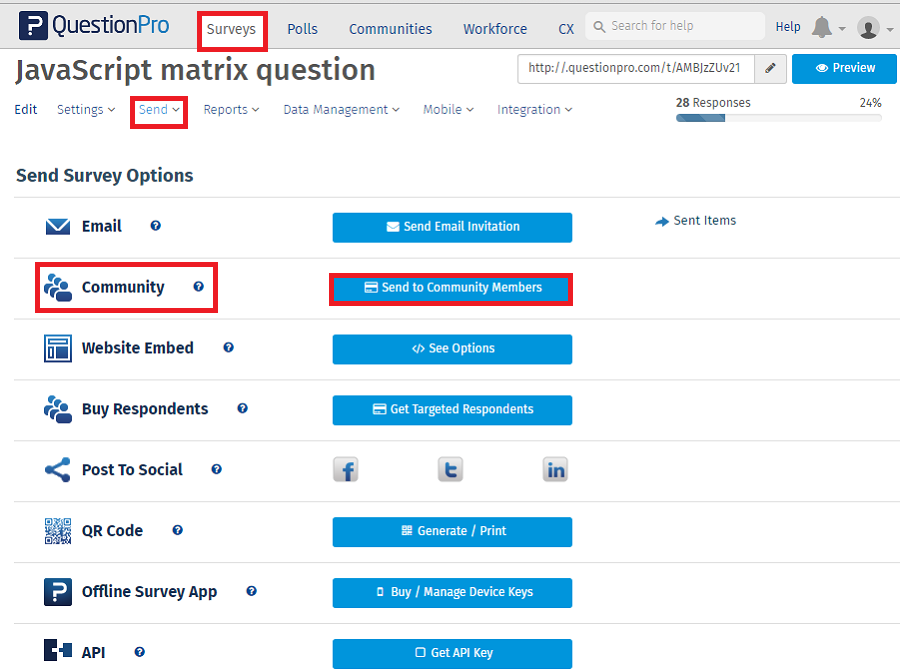The image size is (900, 672).
Task: Click the Get API Key button
Action: pyautogui.click(x=452, y=653)
